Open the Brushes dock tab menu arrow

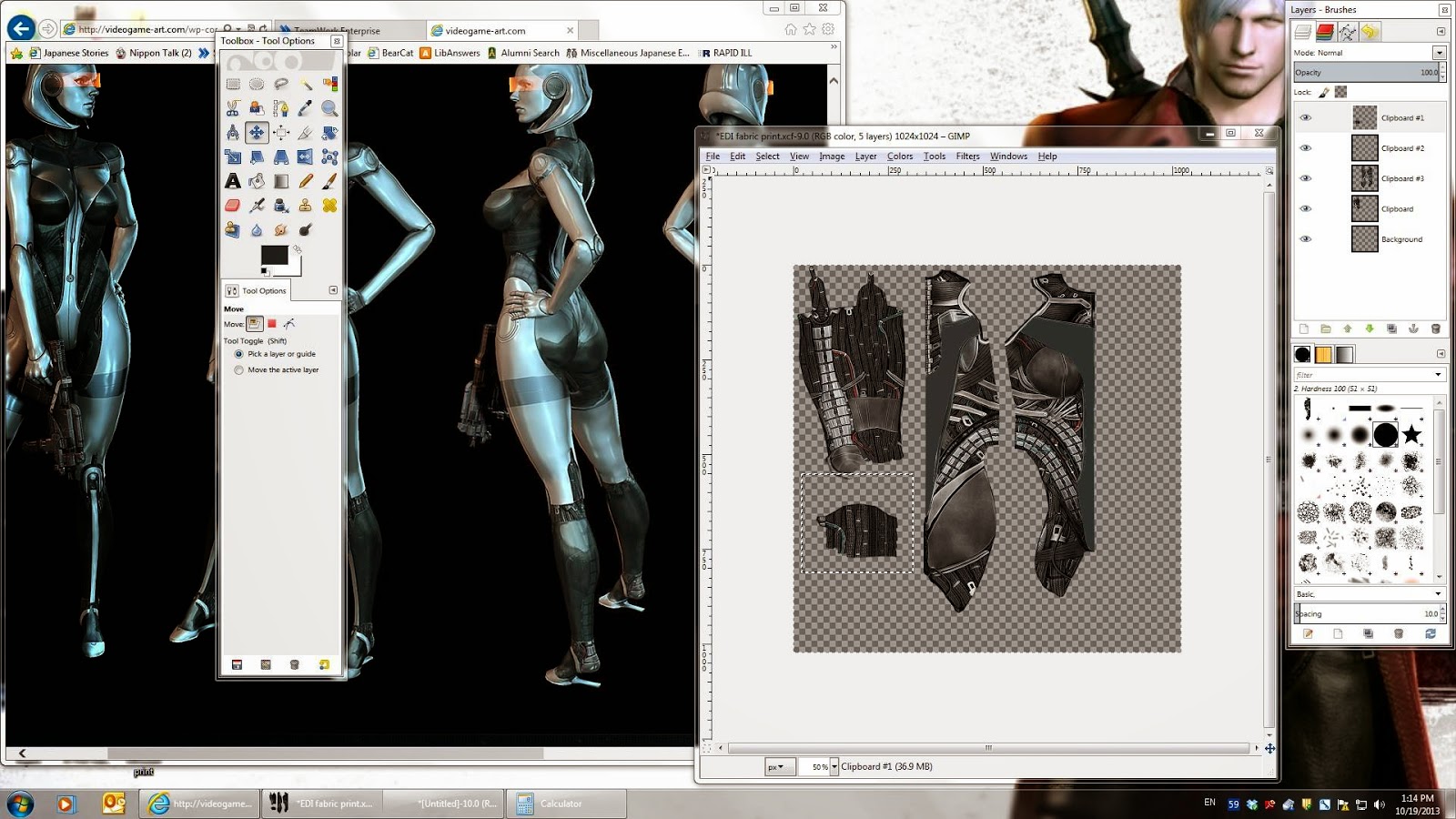point(1441,354)
